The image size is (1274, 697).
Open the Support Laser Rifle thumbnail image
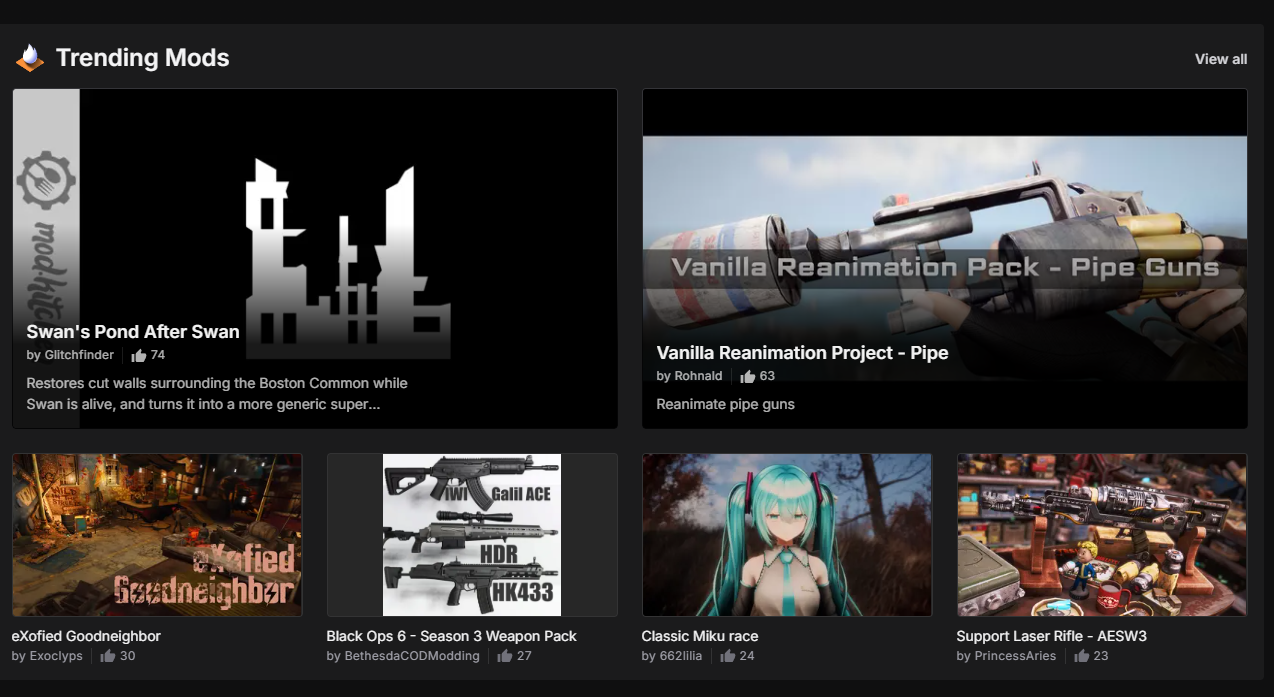pos(1102,535)
